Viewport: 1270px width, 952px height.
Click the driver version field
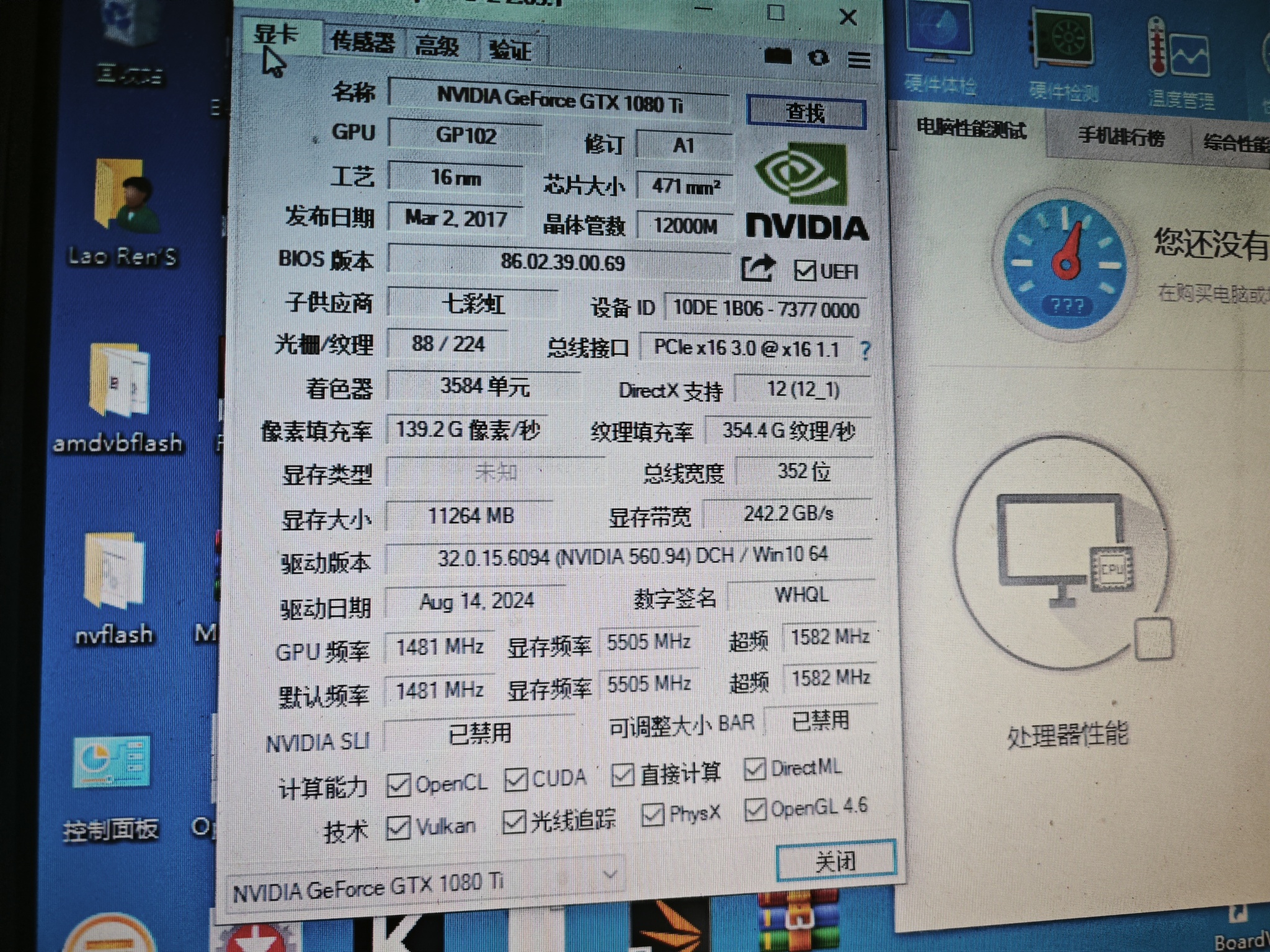click(x=630, y=557)
